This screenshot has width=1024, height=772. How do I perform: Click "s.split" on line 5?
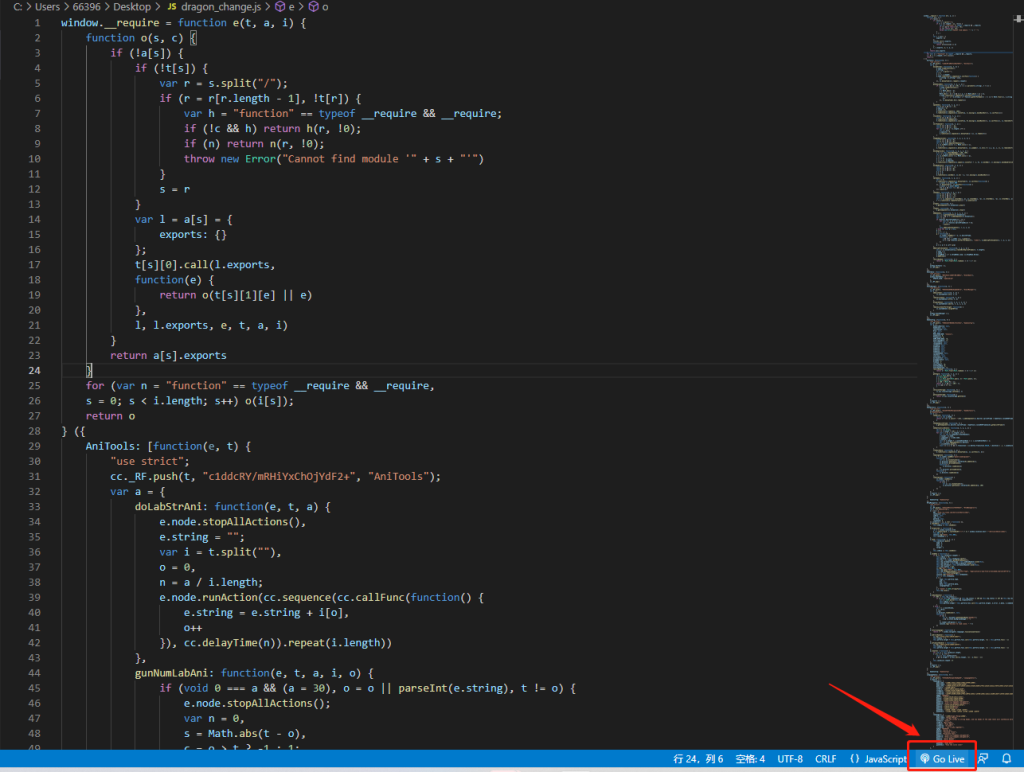pos(230,83)
